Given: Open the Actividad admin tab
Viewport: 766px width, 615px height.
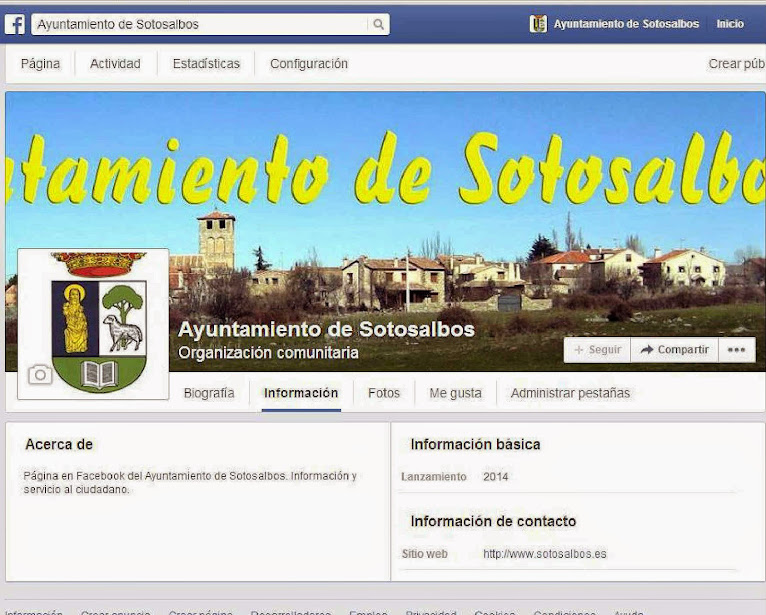Looking at the screenshot, I should point(115,64).
